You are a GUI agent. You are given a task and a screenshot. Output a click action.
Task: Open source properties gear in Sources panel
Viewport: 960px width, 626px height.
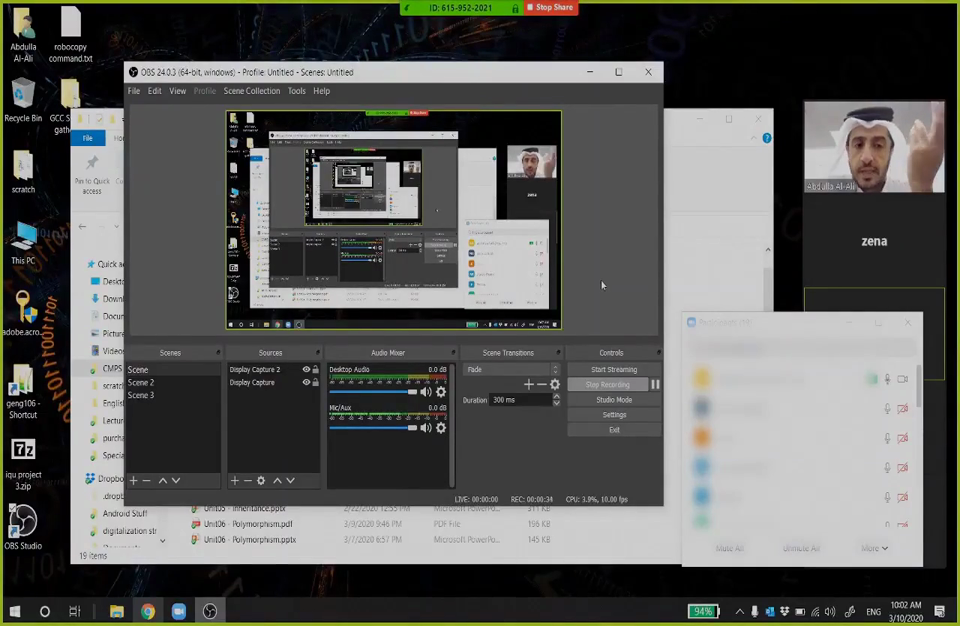tap(261, 481)
